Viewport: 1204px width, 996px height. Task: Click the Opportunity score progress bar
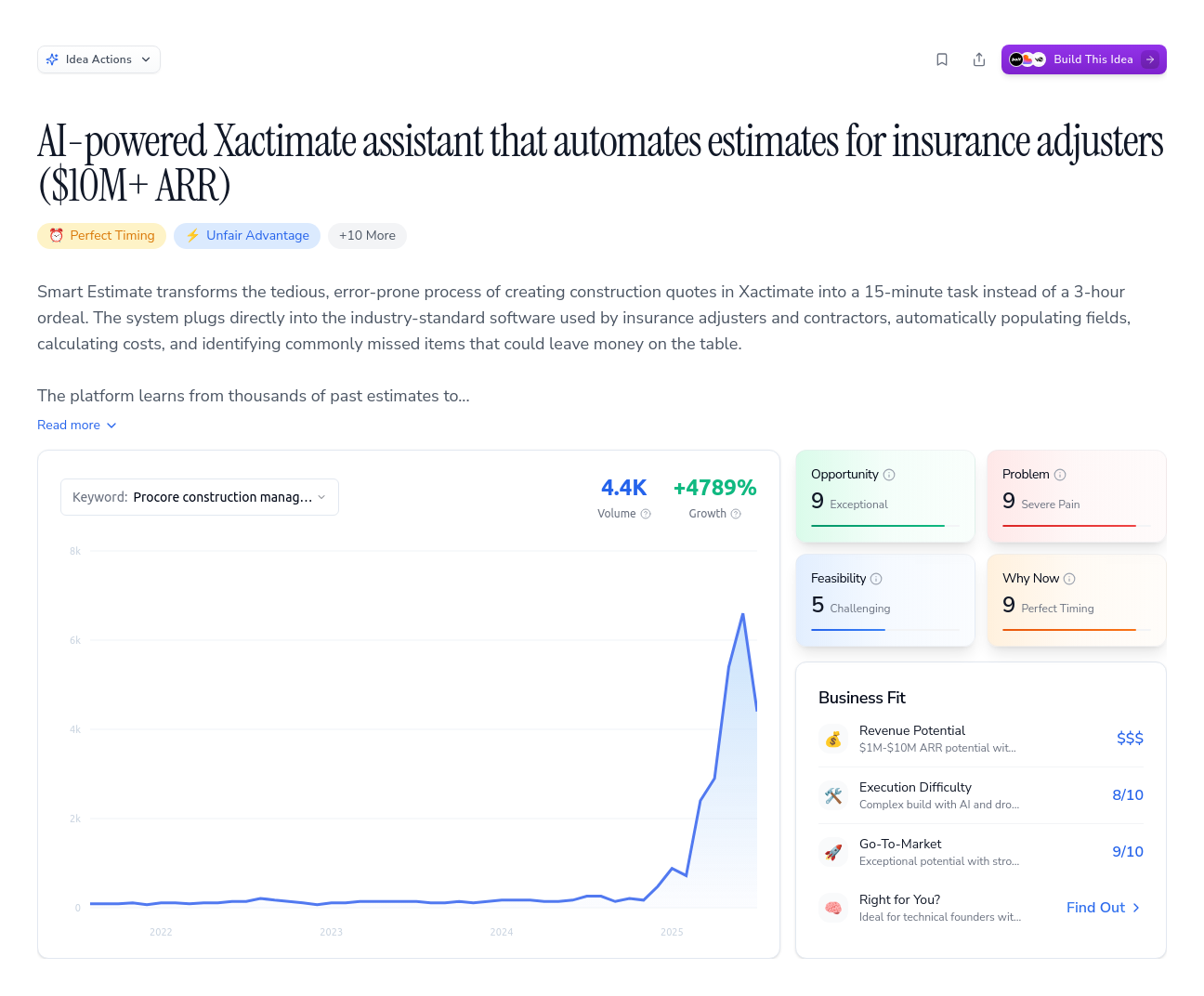(x=885, y=526)
